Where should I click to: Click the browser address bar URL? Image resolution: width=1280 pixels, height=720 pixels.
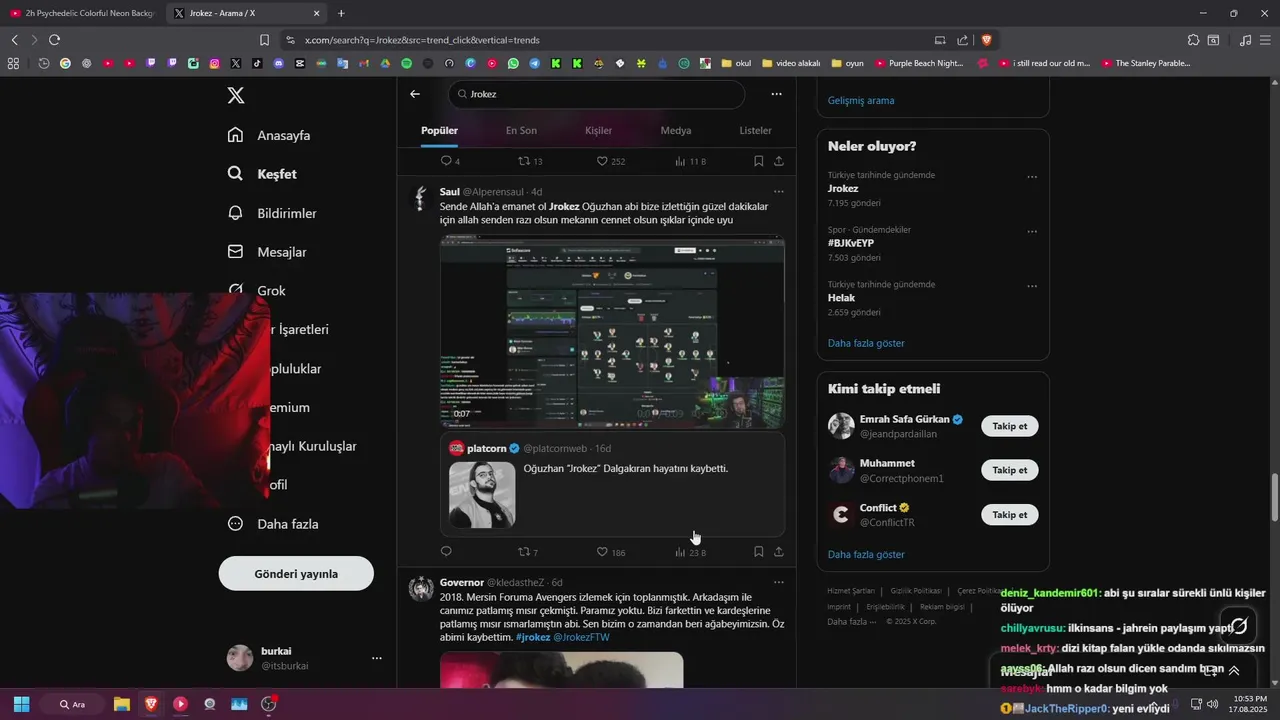(422, 40)
